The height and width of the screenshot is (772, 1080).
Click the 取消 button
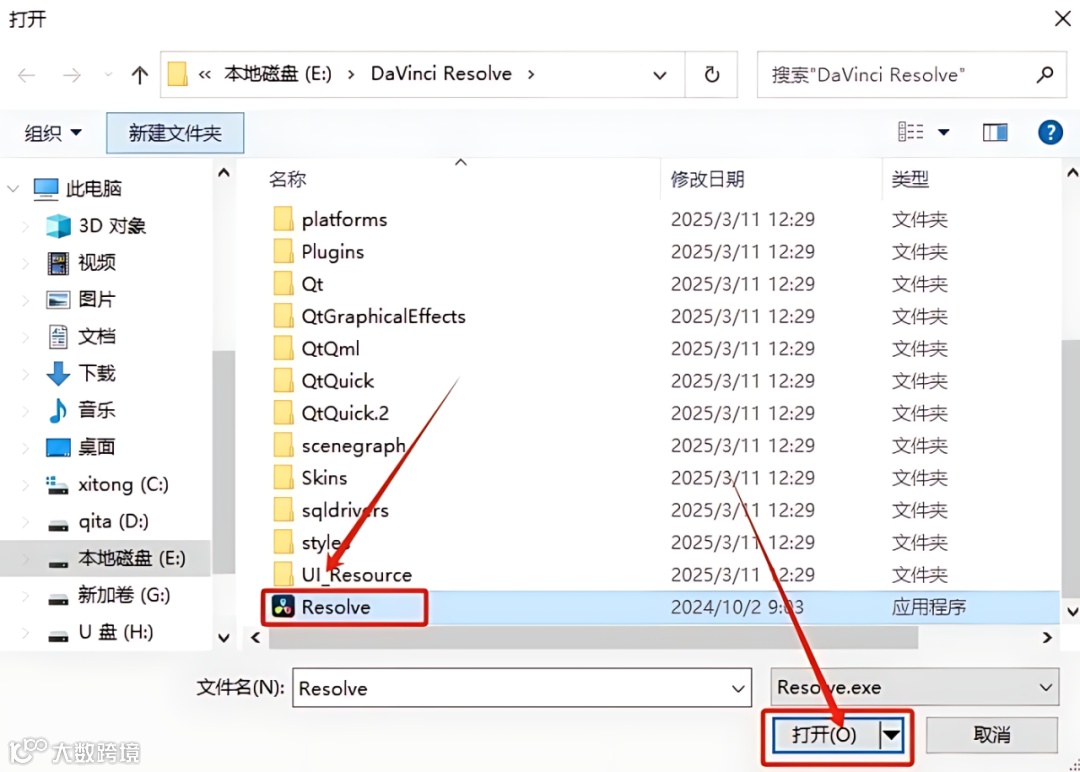coord(992,735)
